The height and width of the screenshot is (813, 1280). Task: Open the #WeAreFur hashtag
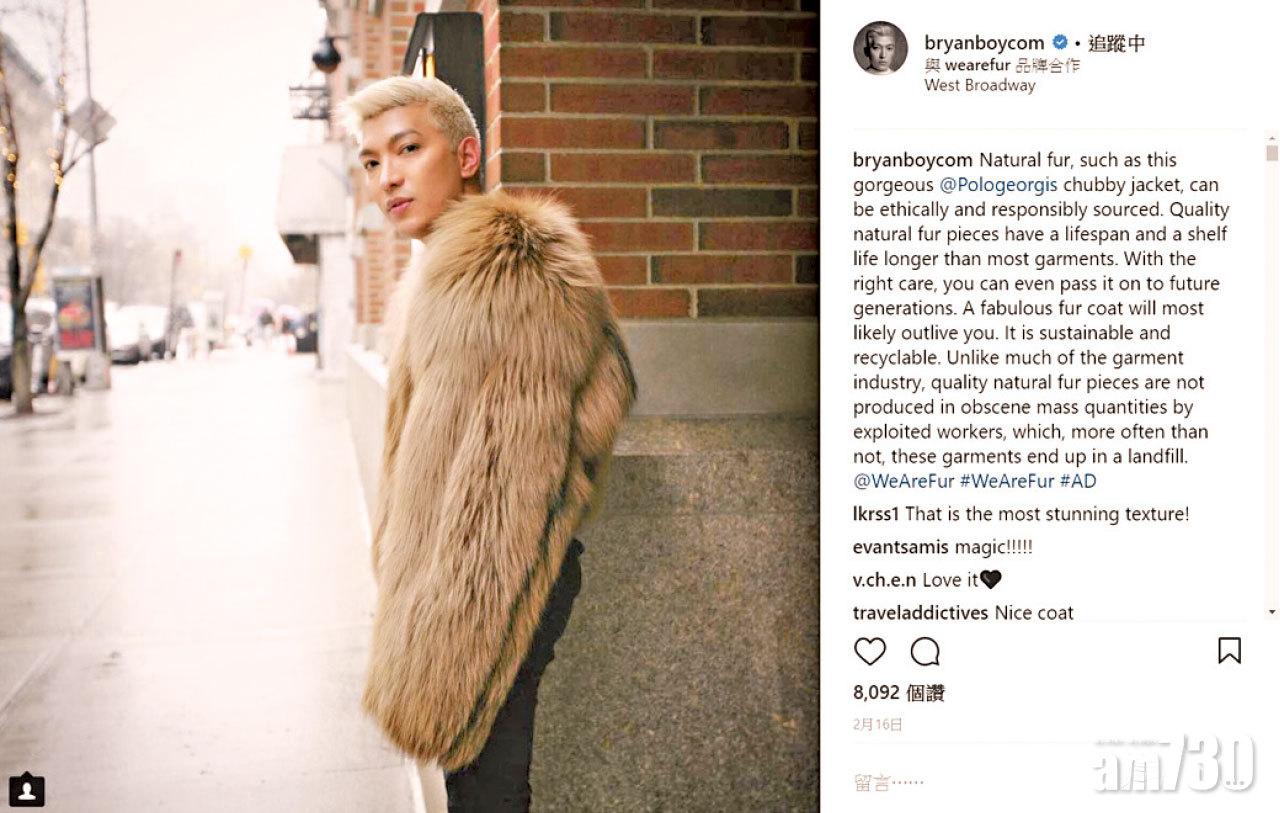pos(1007,481)
